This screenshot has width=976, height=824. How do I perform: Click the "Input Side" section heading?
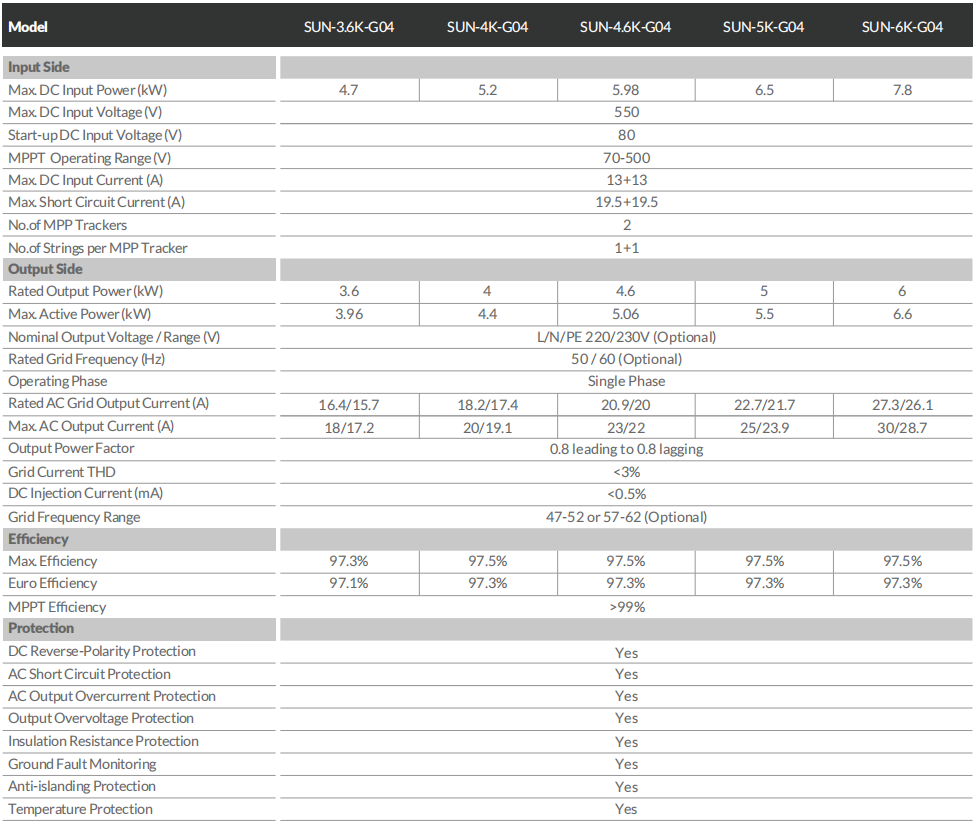coord(39,67)
